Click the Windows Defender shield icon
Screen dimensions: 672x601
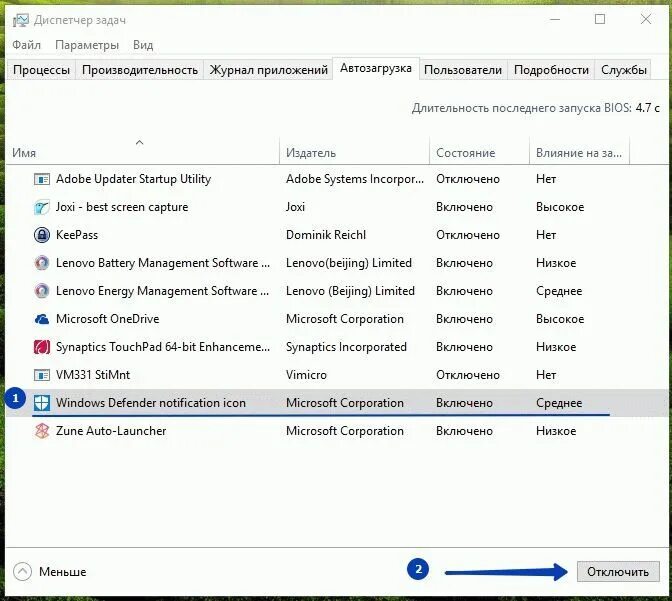[x=42, y=403]
